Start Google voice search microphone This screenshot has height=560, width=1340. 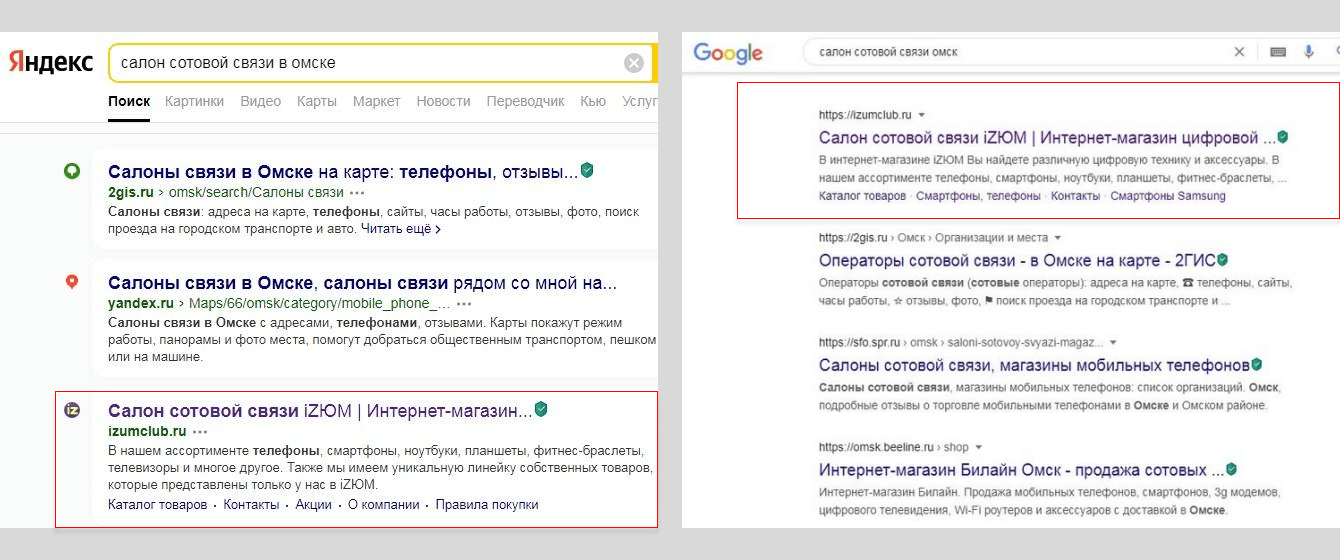click(x=1309, y=52)
